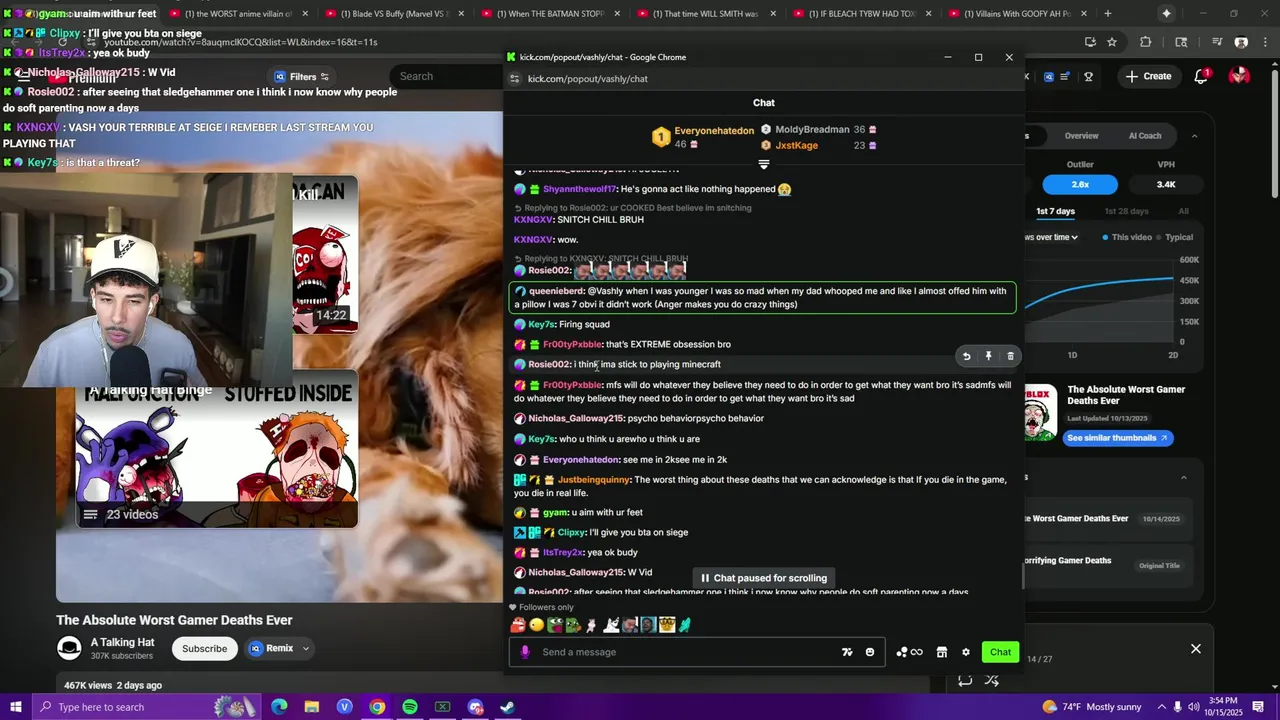Screen dimensions: 1280x720
Task: Toggle This video series in chart legend
Action: 1127,237
